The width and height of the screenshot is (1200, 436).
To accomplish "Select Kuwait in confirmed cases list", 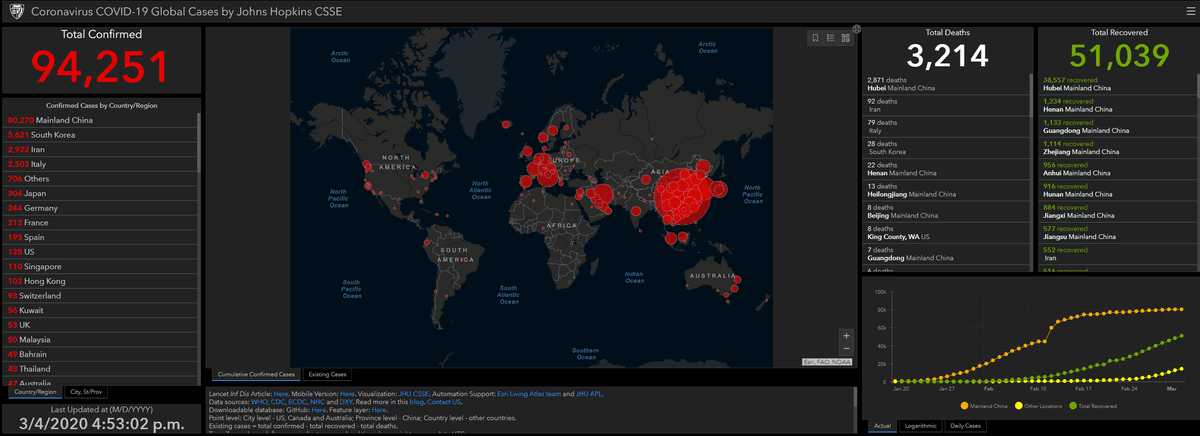I will (x=100, y=311).
